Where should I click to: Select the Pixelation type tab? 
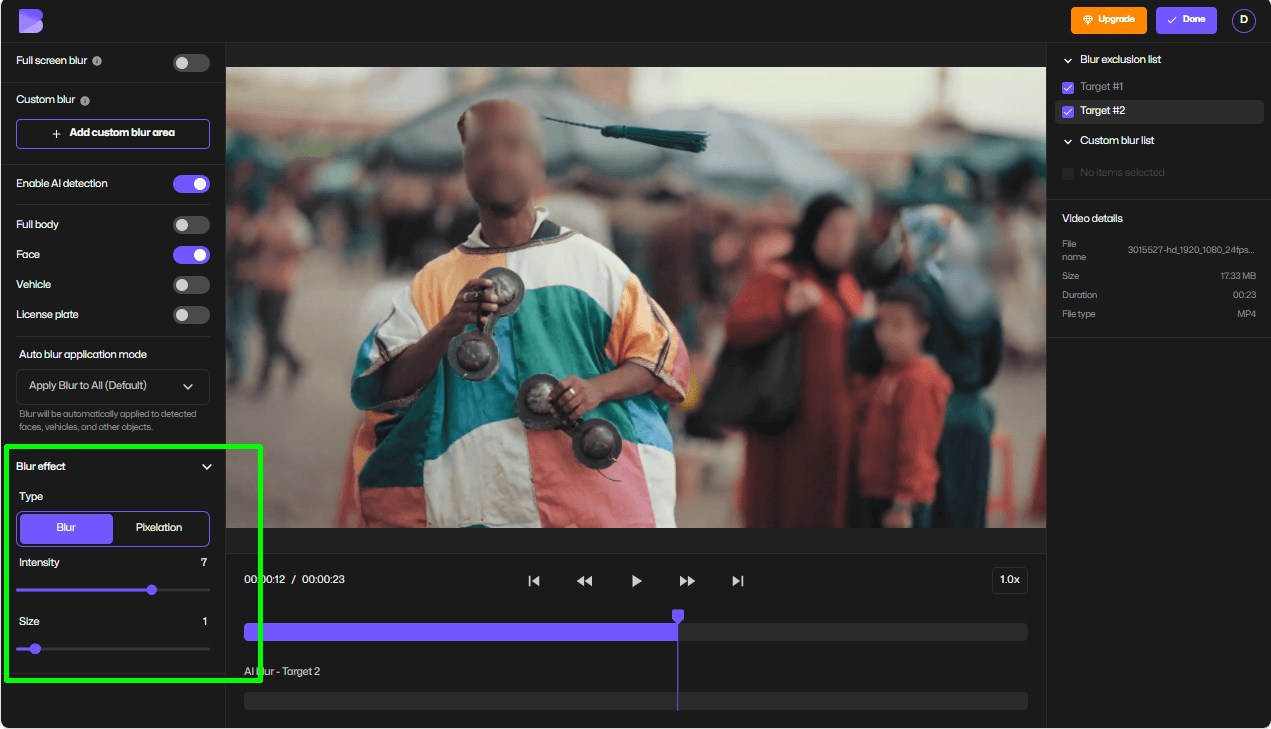159,528
